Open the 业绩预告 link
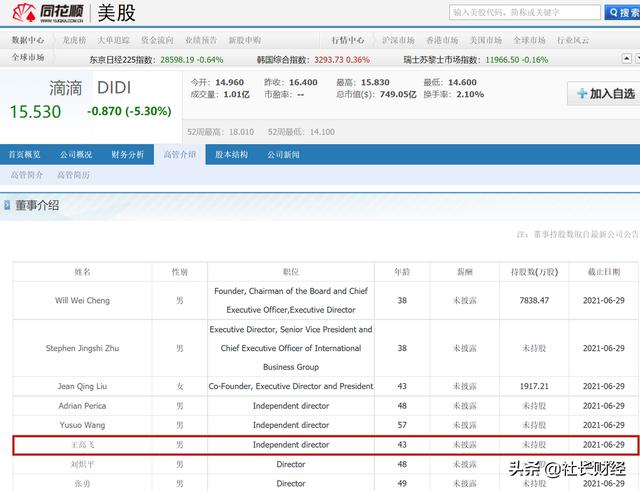This screenshot has width=640, height=491. (200, 40)
